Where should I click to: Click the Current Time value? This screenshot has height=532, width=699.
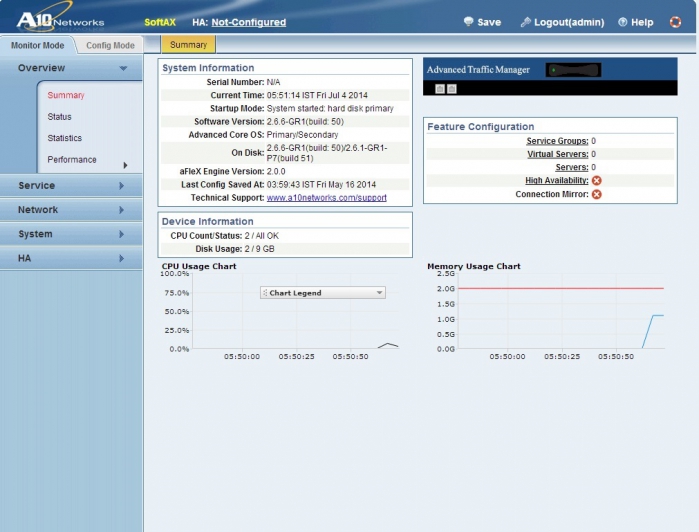(317, 95)
